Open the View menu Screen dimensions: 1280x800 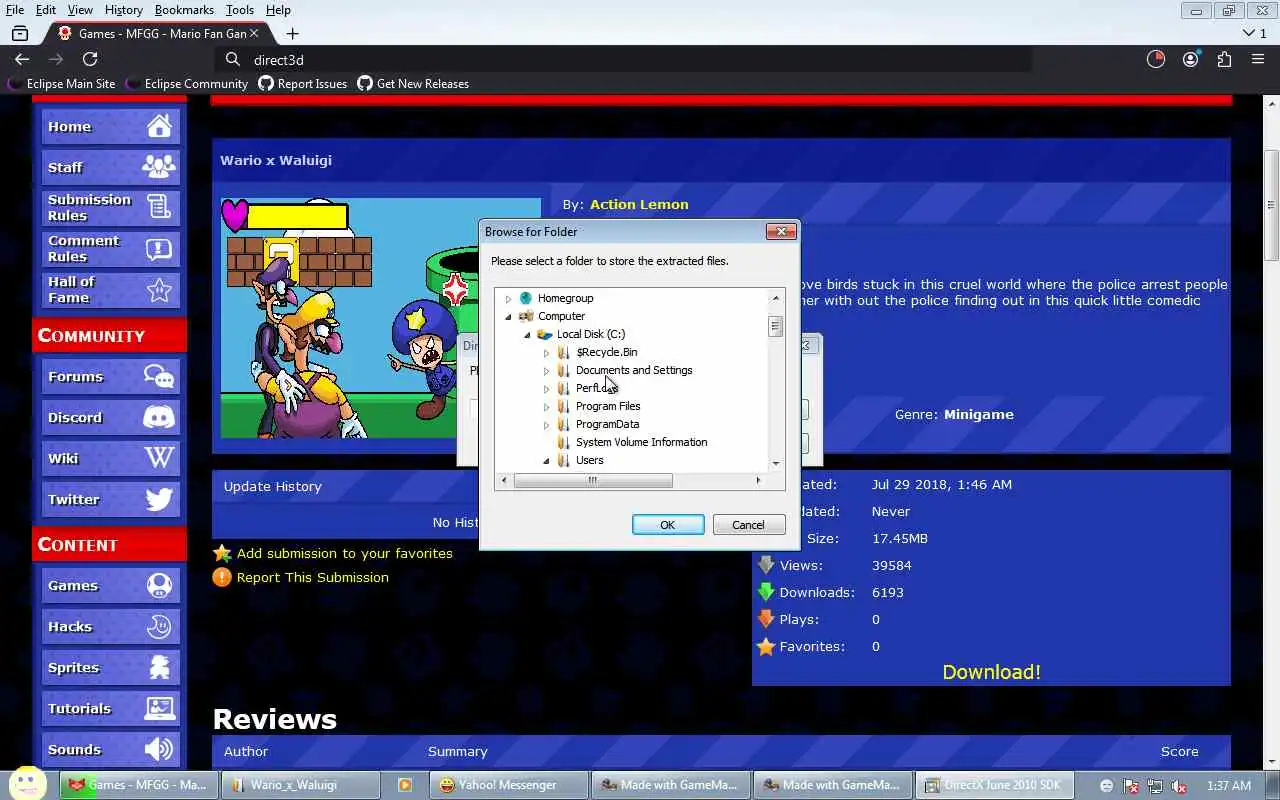point(80,9)
